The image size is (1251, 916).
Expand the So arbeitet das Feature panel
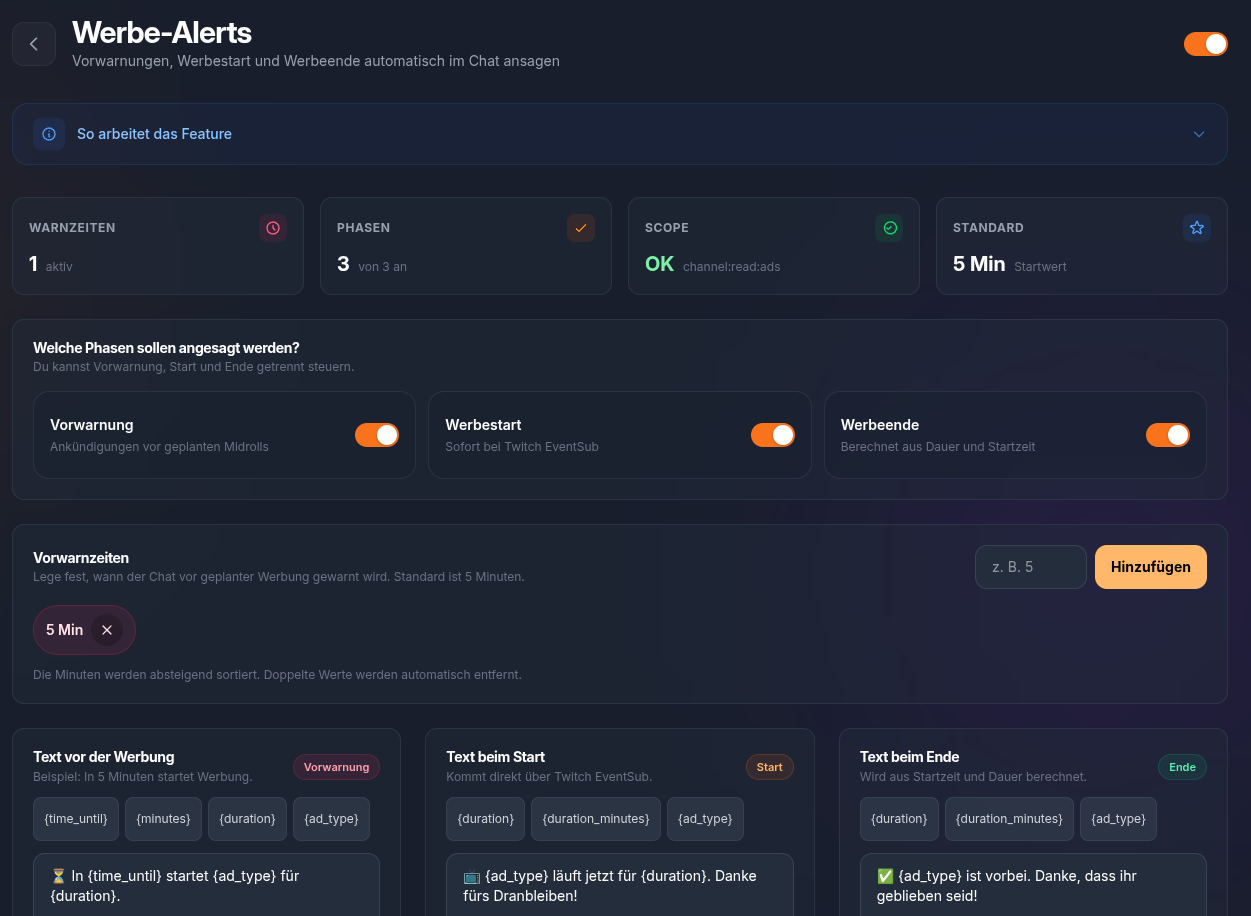(1198, 133)
